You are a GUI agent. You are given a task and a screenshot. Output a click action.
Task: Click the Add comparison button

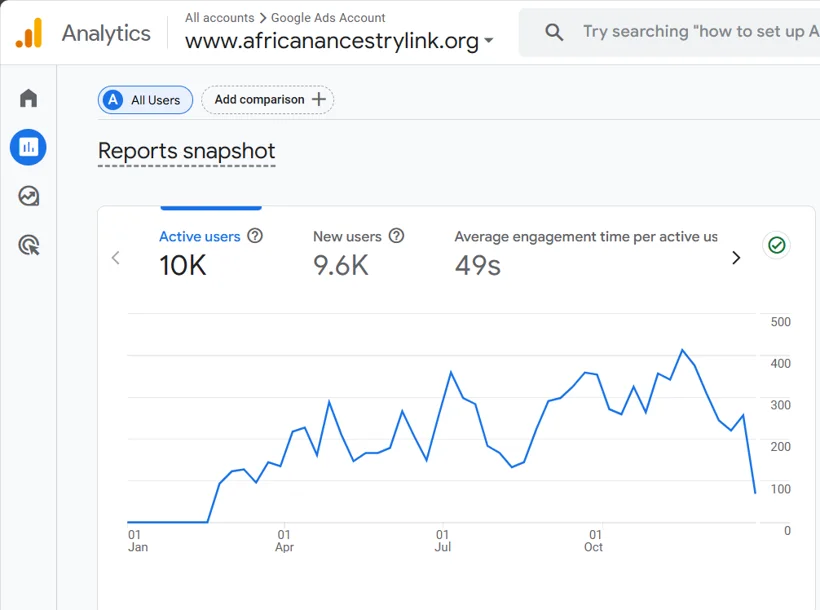click(267, 99)
